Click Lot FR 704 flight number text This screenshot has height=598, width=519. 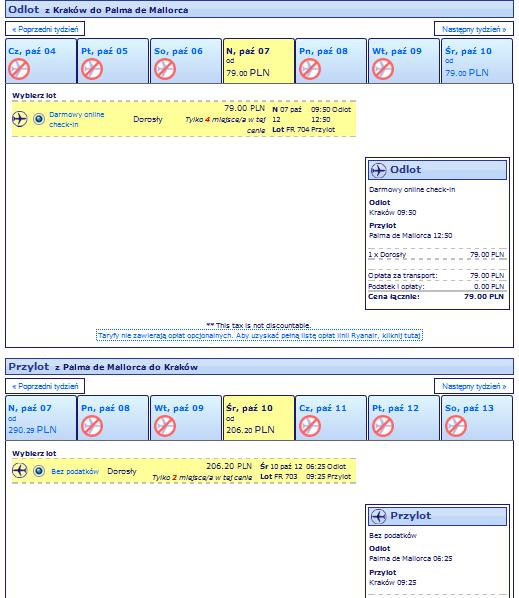[x=290, y=130]
